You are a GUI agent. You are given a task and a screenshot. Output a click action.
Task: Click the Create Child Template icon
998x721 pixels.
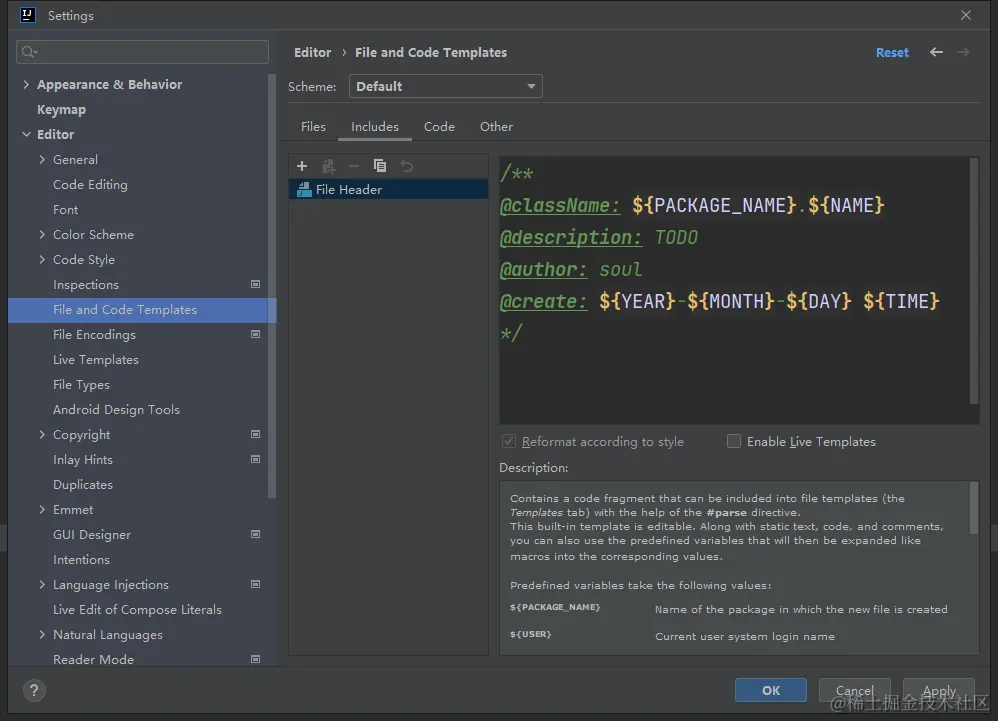coord(328,166)
